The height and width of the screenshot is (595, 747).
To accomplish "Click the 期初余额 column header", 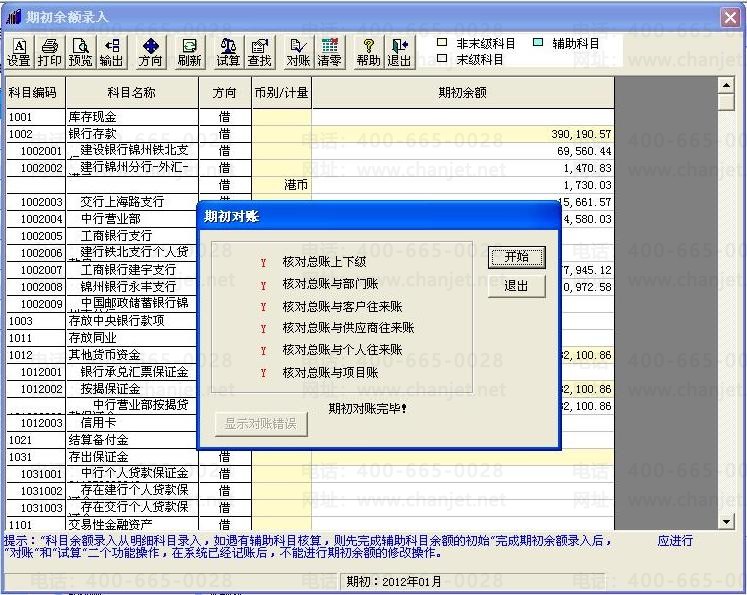I will click(x=463, y=92).
